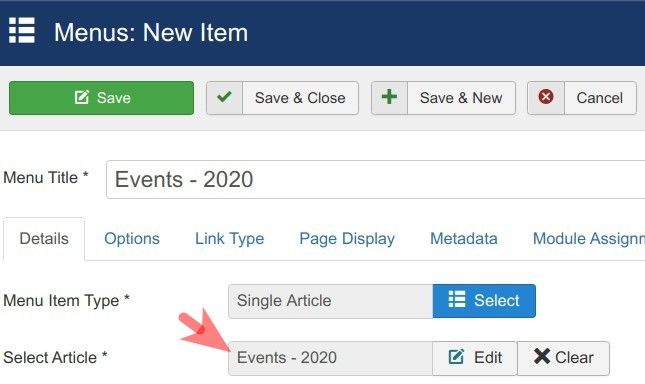The width and height of the screenshot is (645, 384).
Task: Open the Link Type tab
Action: tap(229, 238)
